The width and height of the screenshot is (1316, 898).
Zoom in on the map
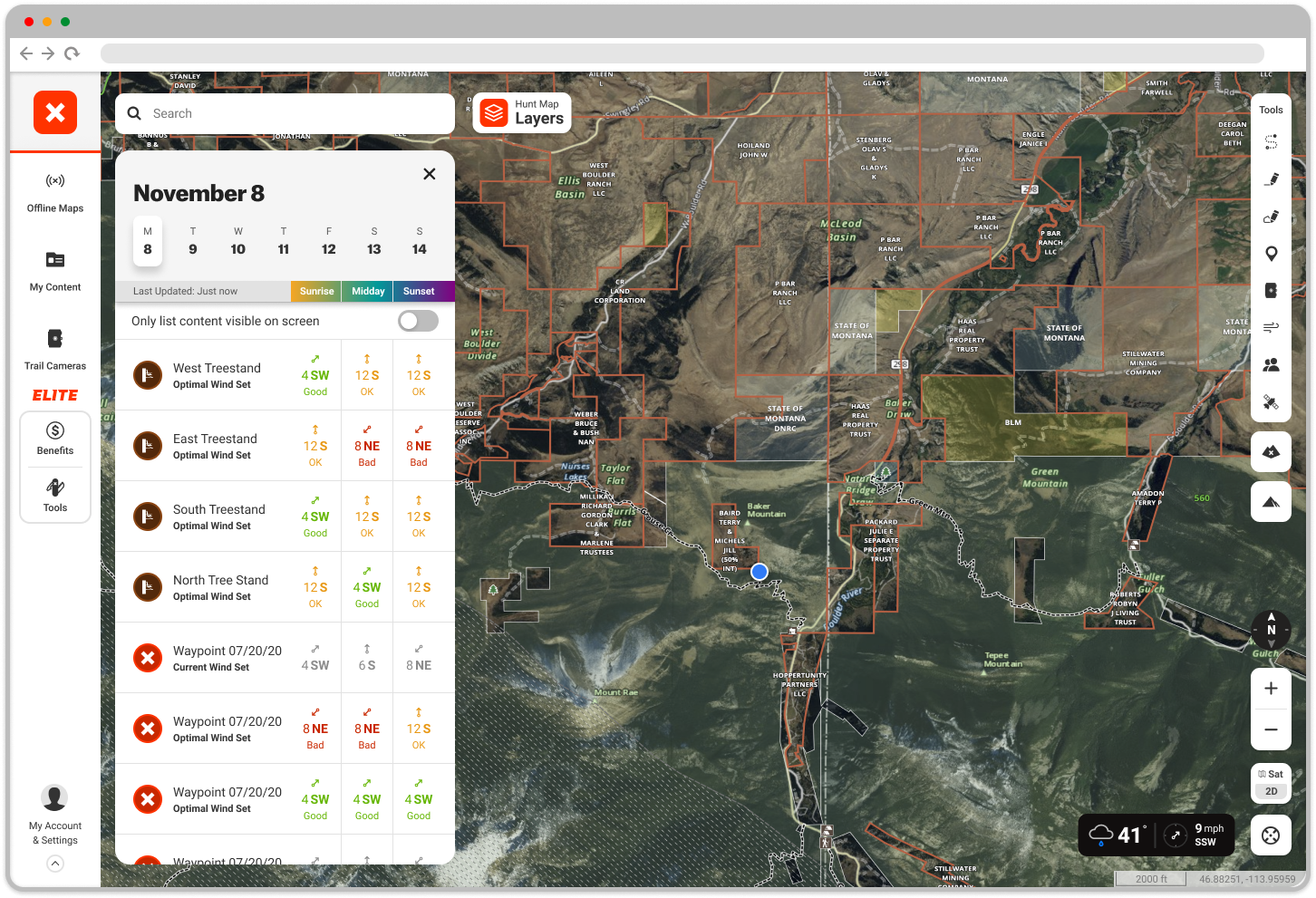[1271, 688]
